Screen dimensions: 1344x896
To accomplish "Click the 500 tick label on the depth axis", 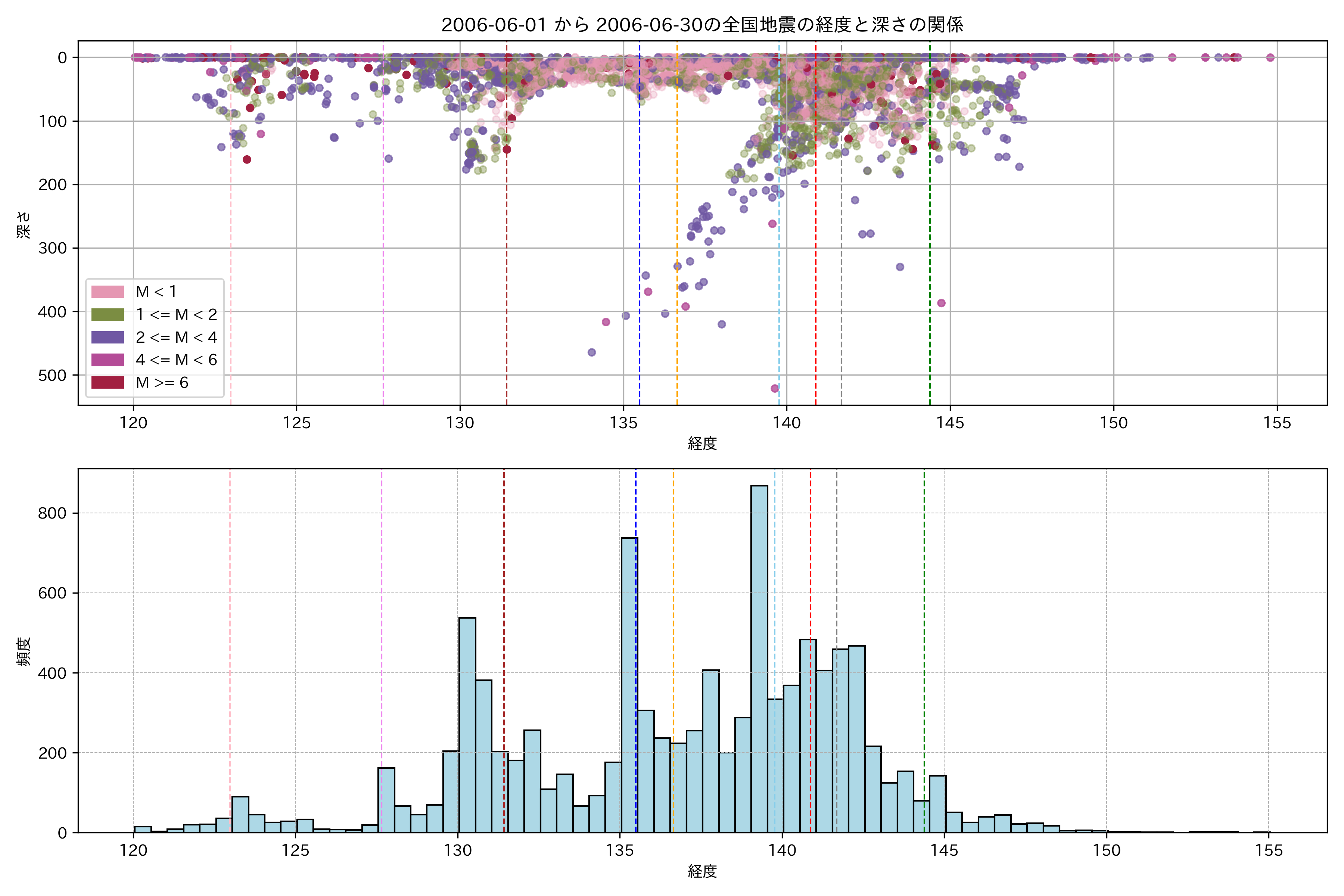I will tap(53, 376).
